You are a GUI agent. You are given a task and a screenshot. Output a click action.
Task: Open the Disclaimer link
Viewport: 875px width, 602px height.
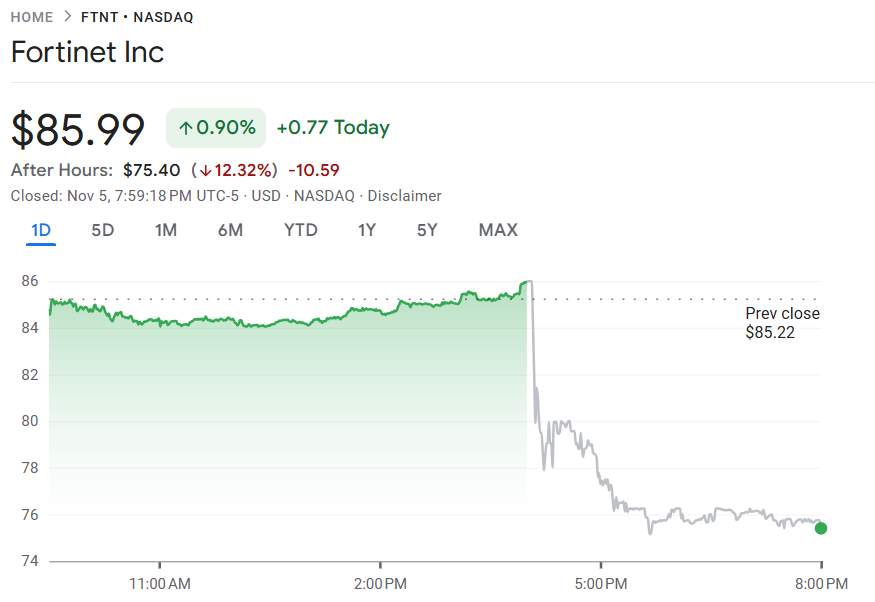point(404,196)
